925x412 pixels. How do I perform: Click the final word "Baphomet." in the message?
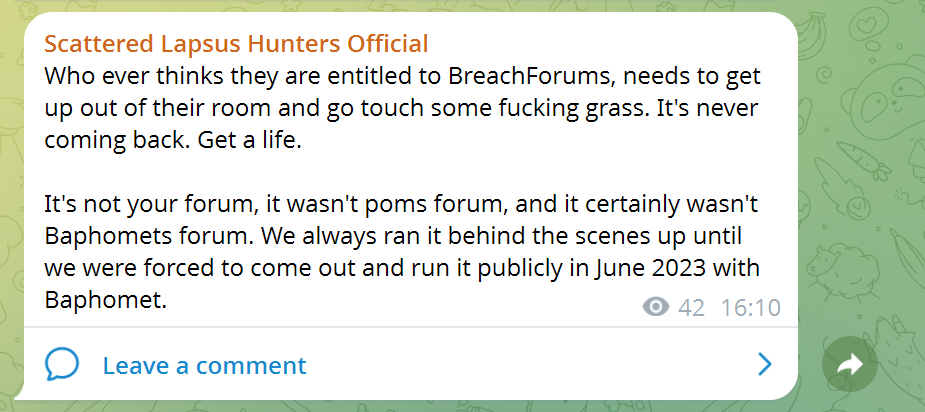105,300
